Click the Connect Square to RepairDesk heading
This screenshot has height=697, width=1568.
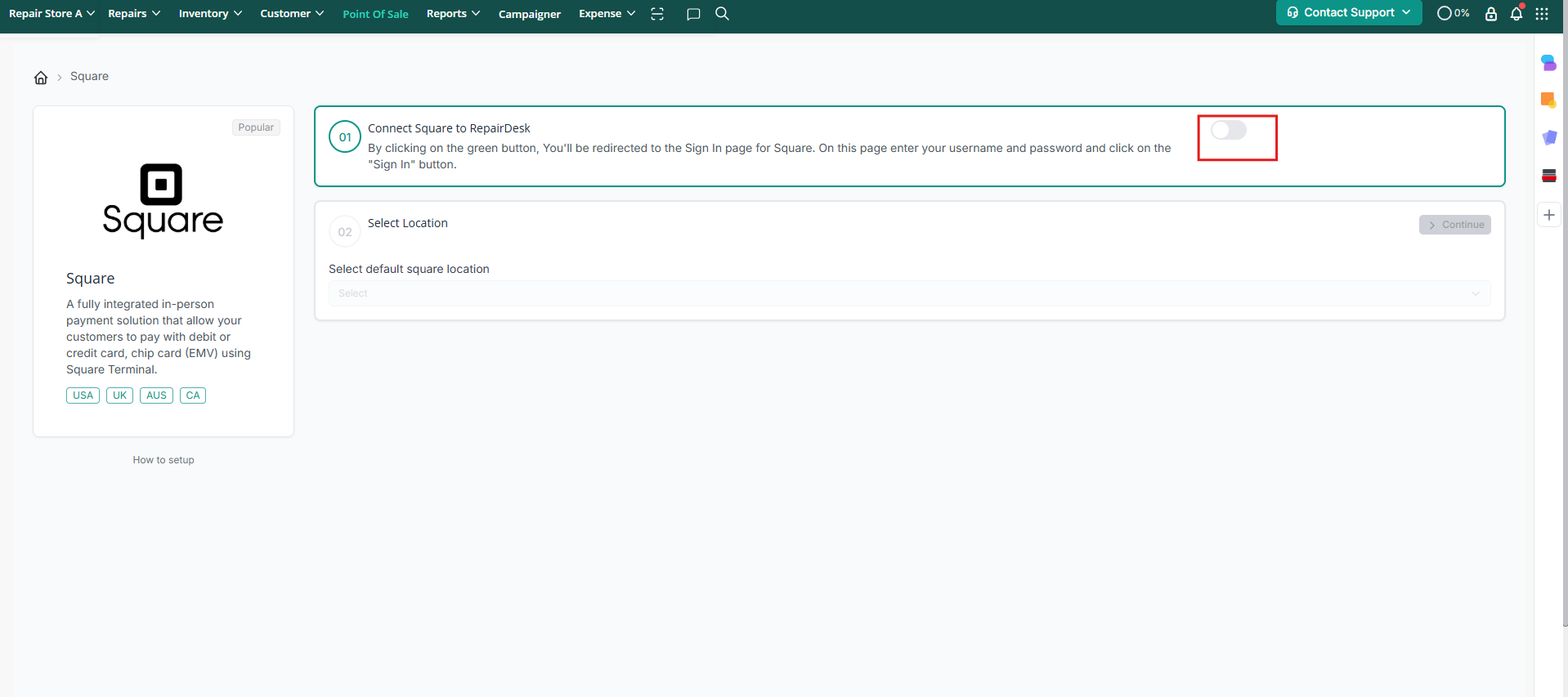coord(449,128)
